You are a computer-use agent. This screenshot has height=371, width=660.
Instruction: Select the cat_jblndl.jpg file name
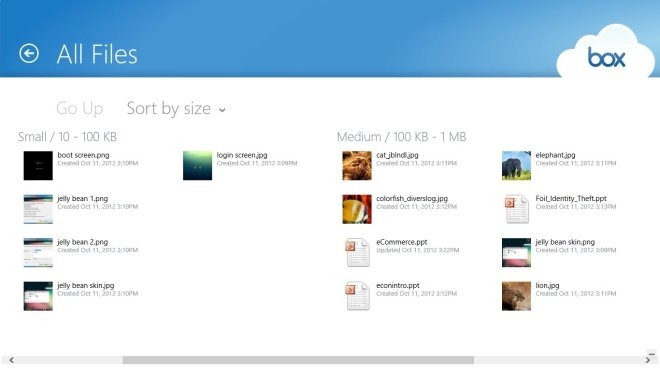tap(397, 155)
